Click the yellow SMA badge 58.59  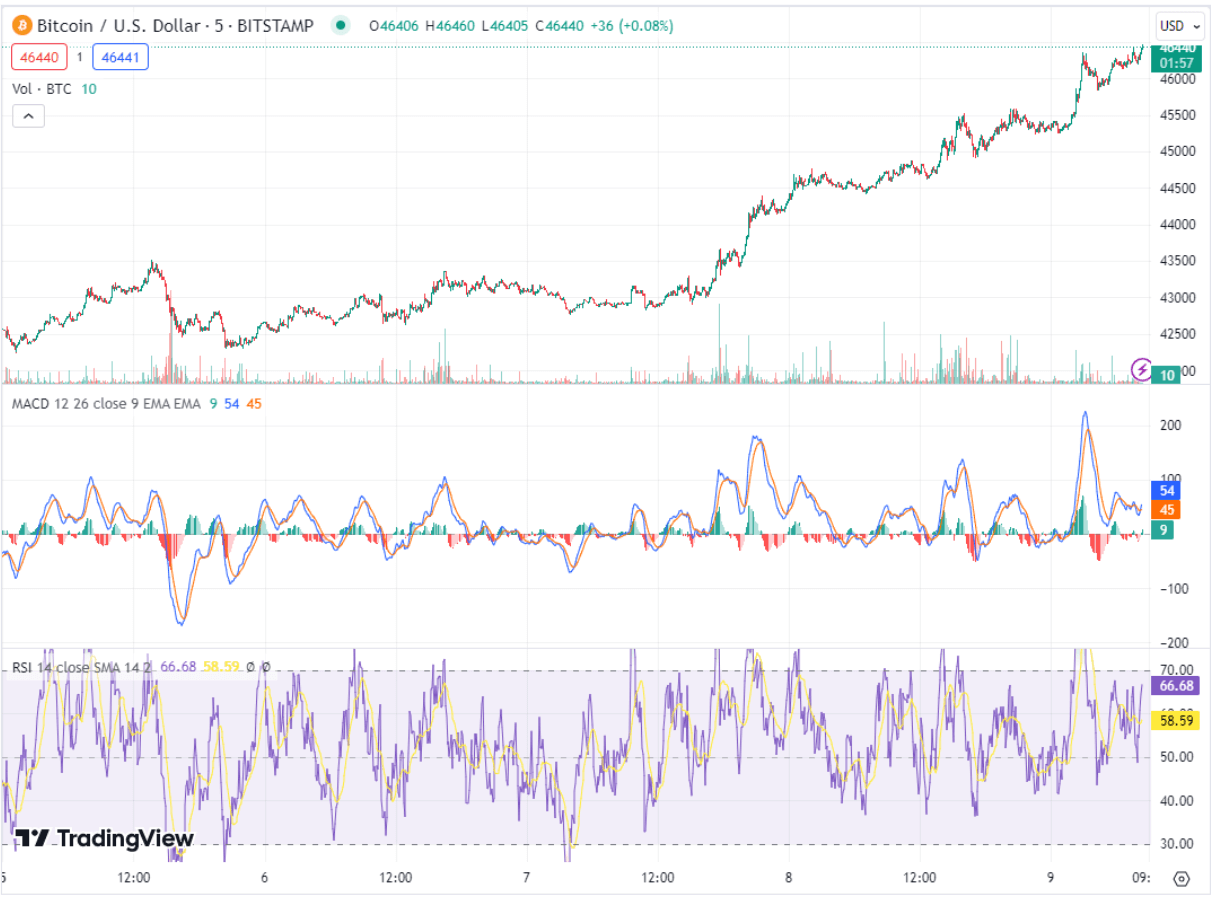click(1173, 718)
